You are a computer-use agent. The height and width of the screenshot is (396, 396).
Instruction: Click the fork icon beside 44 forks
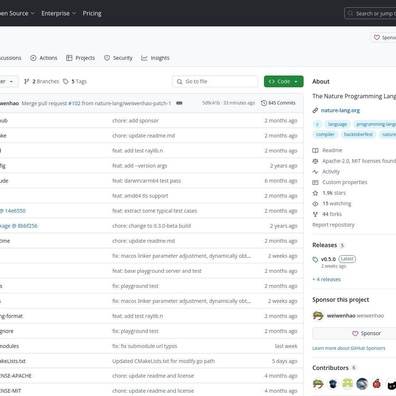[315, 214]
